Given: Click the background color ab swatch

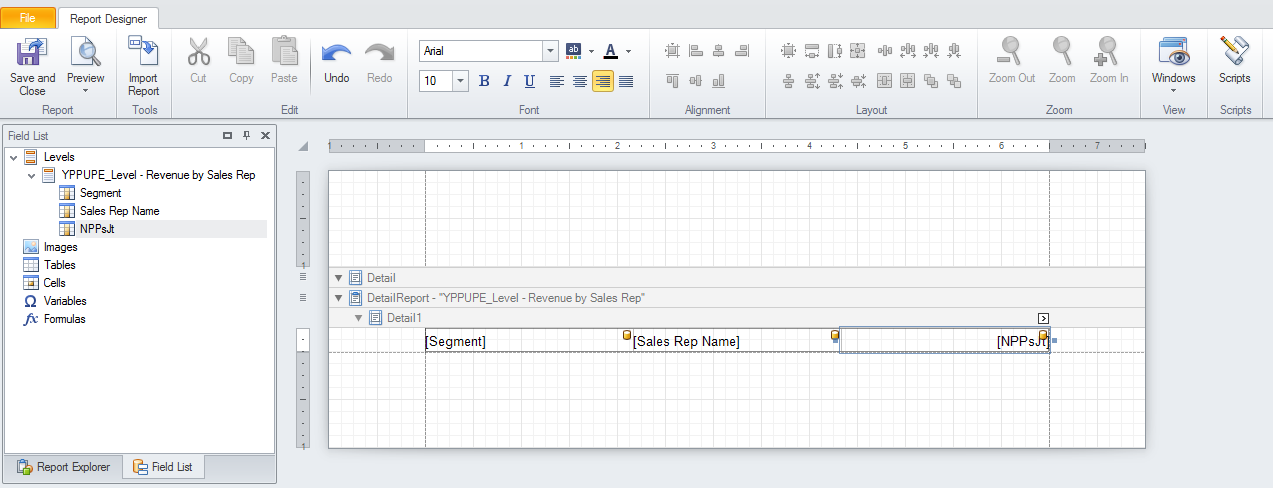Looking at the screenshot, I should click(x=574, y=51).
